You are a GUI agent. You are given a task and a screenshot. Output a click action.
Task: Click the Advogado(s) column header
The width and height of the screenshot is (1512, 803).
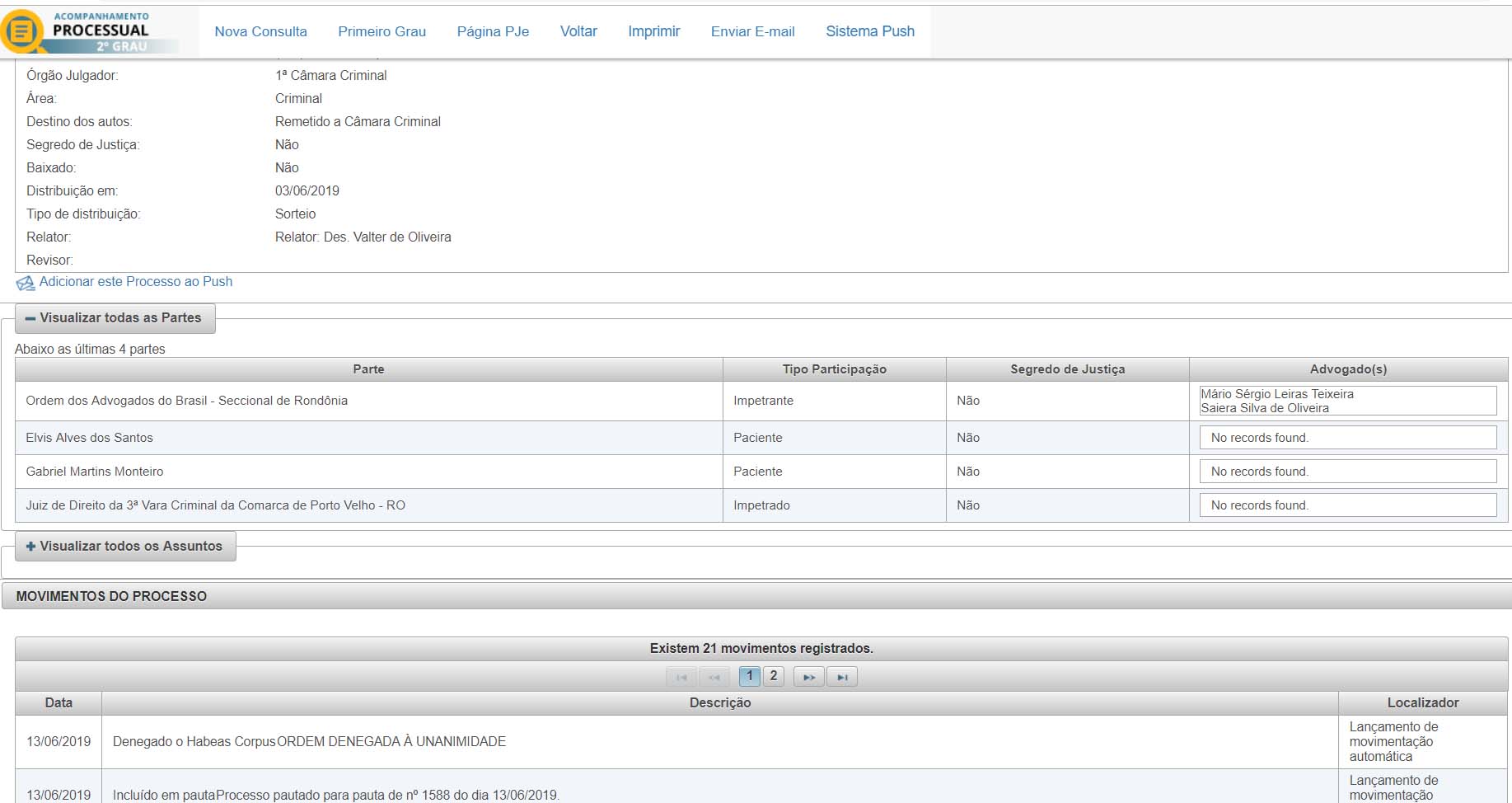pos(1348,369)
